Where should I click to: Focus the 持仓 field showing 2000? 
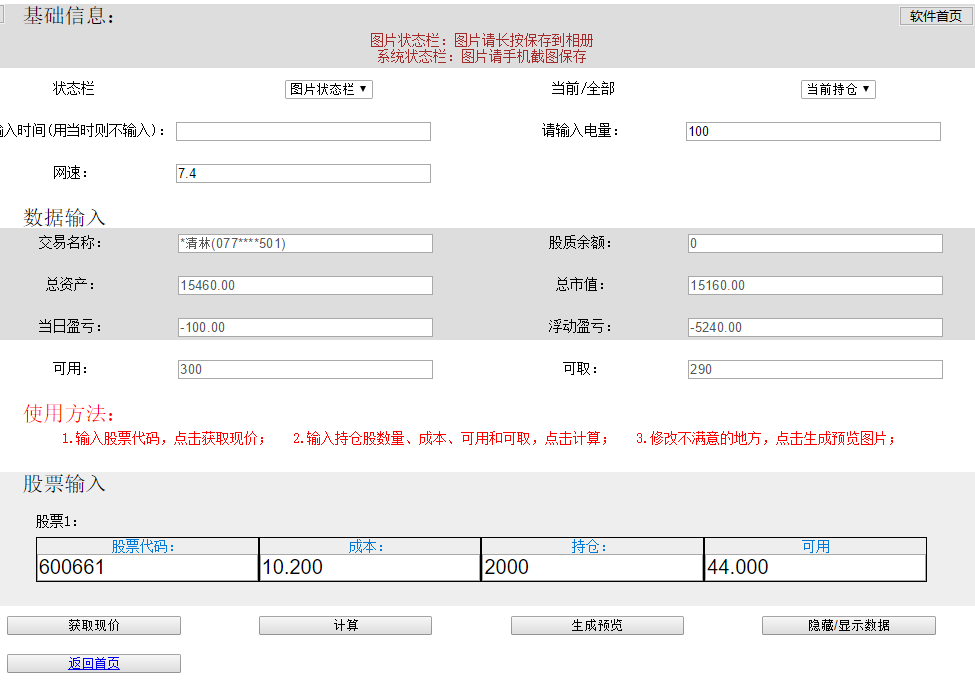(x=593, y=567)
